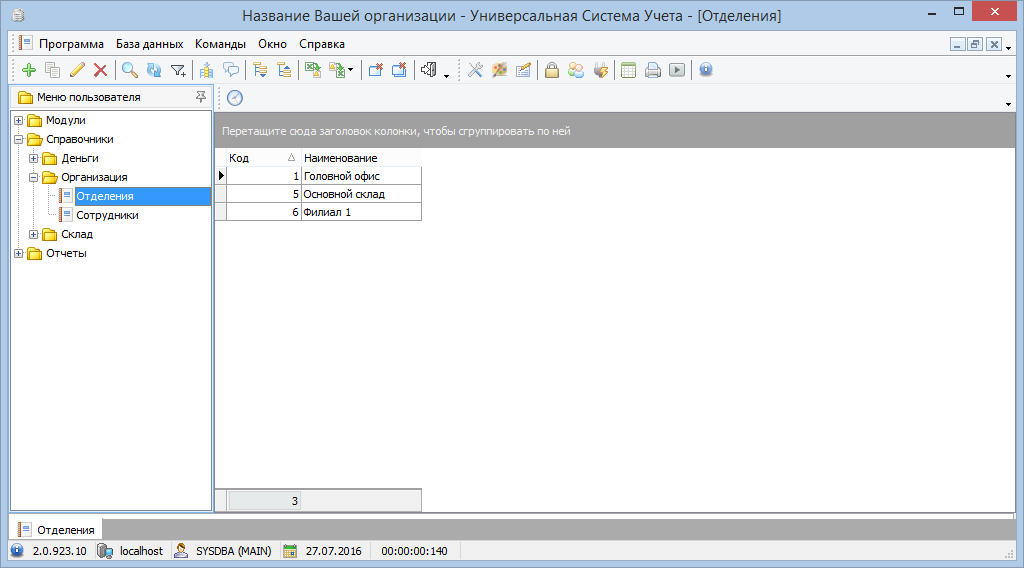Click the Refresh data icon in toolbar
This screenshot has height=568, width=1024.
pos(154,70)
